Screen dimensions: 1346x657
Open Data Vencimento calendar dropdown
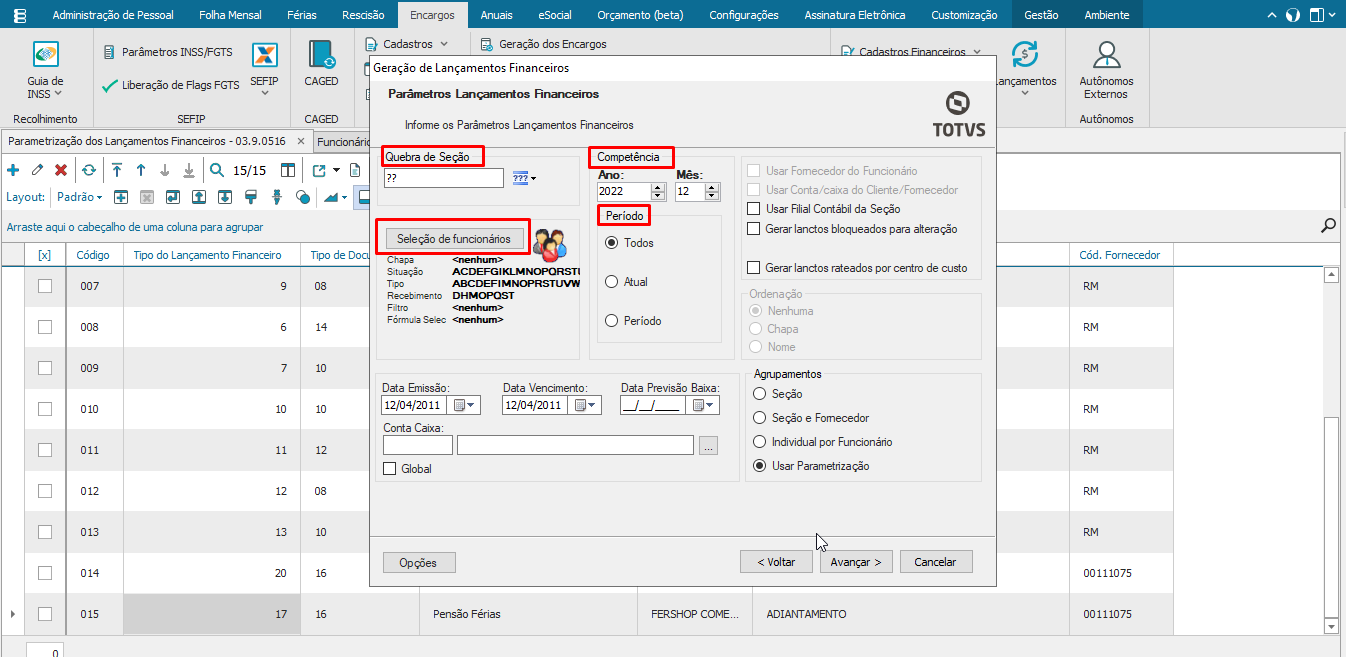click(x=585, y=405)
